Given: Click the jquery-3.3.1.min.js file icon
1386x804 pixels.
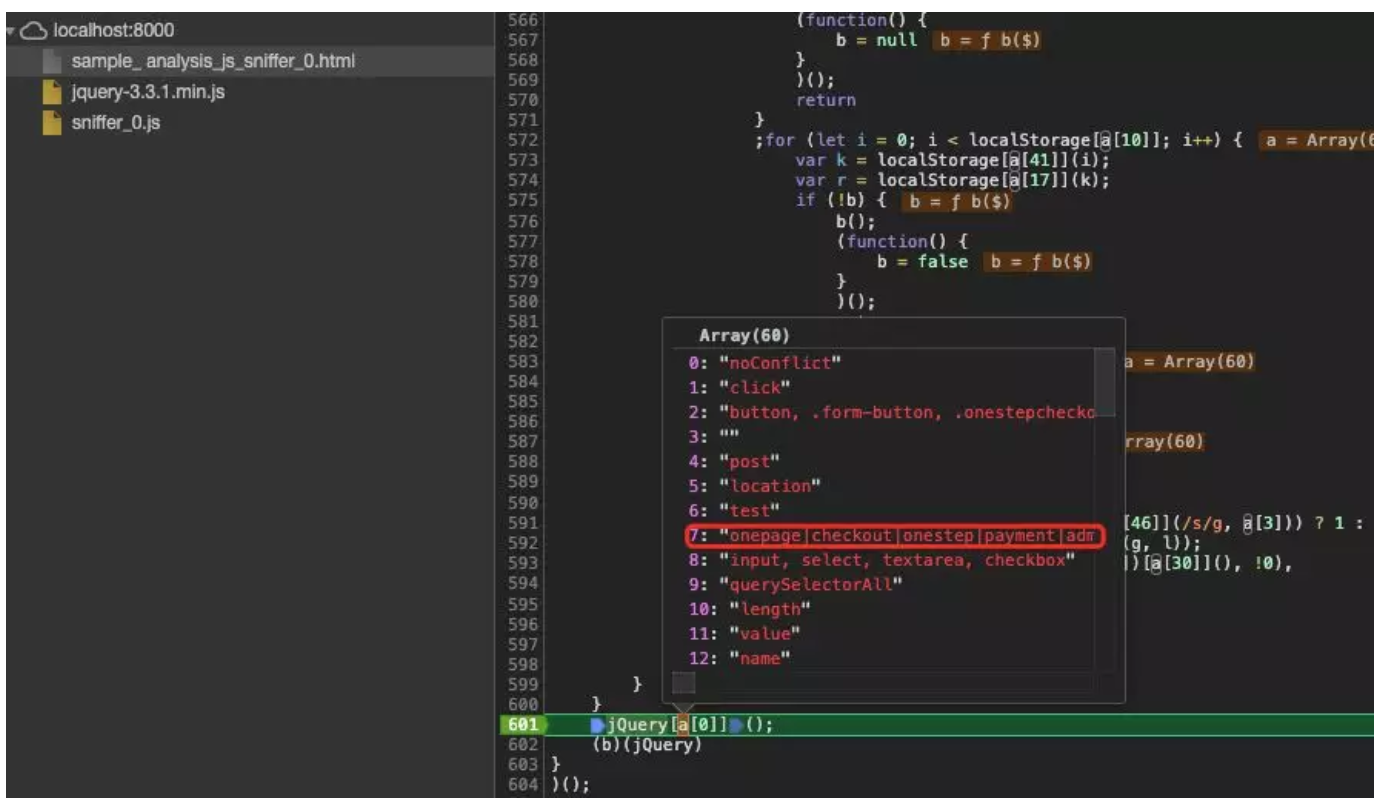Looking at the screenshot, I should click(x=53, y=93).
